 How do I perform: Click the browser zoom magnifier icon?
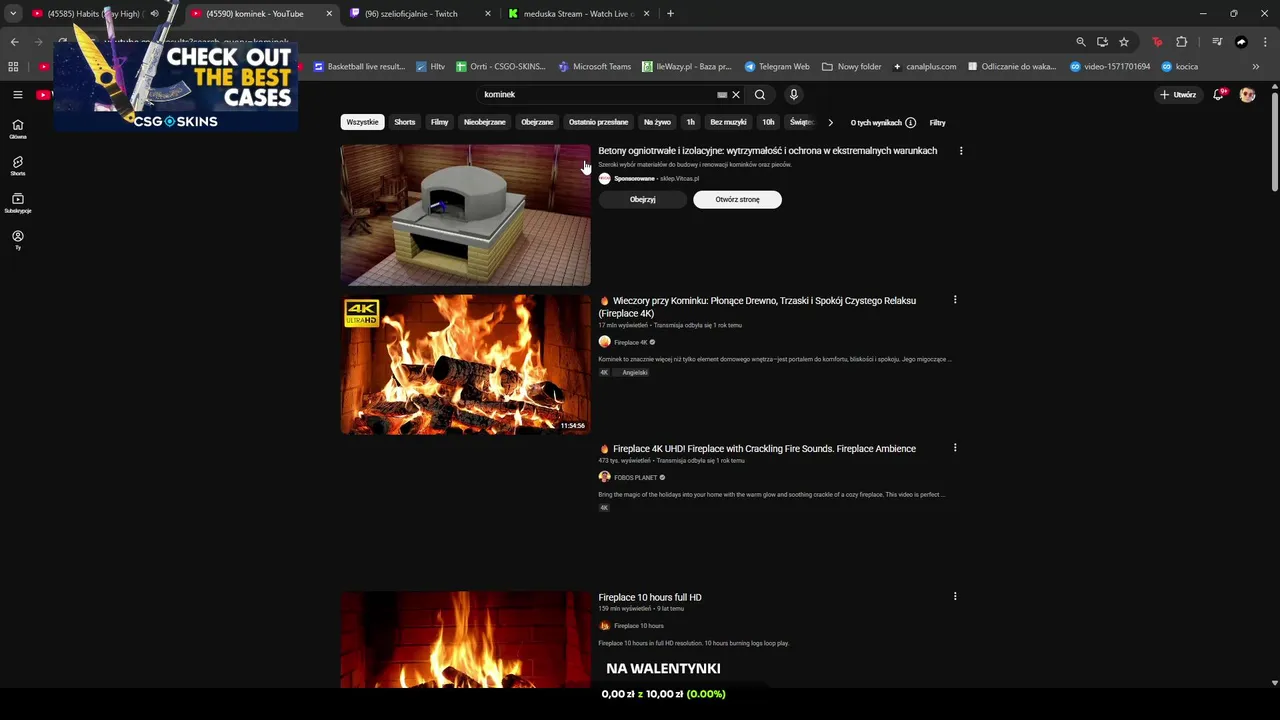(1081, 42)
